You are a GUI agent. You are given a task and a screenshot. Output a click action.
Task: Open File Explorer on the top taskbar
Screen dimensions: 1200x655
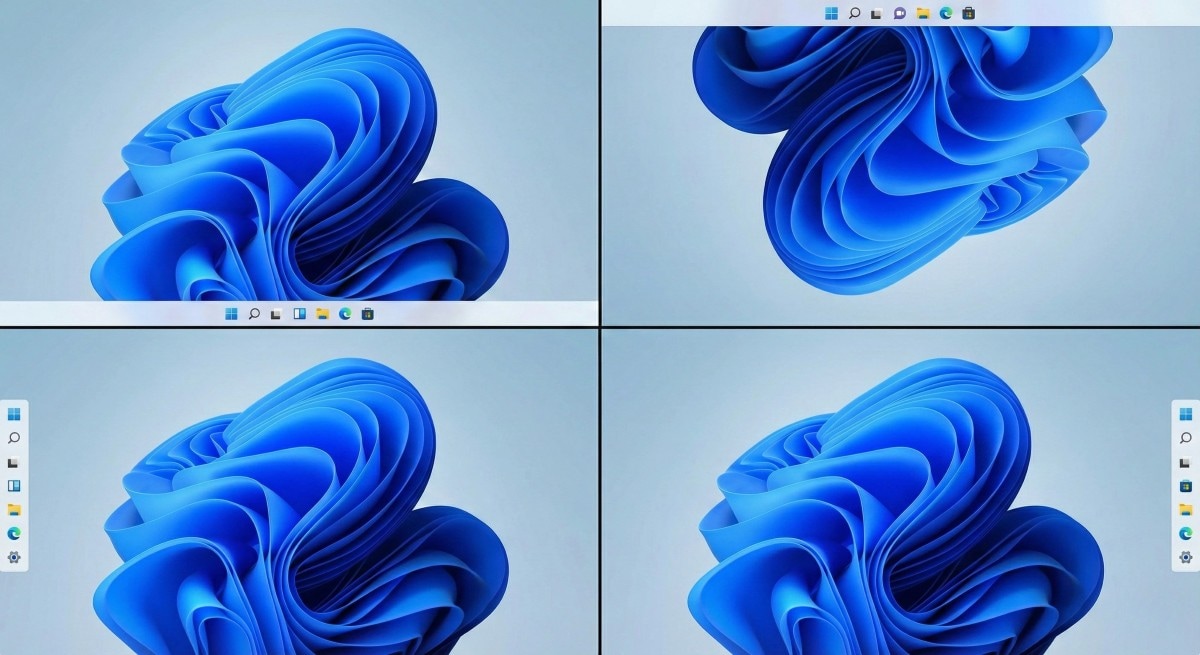pos(923,13)
